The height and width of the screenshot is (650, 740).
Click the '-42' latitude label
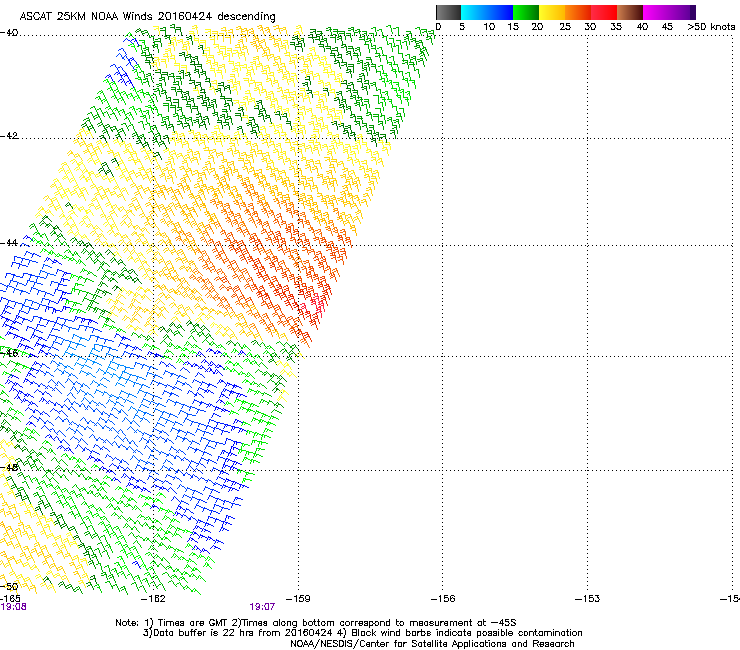pos(9,135)
